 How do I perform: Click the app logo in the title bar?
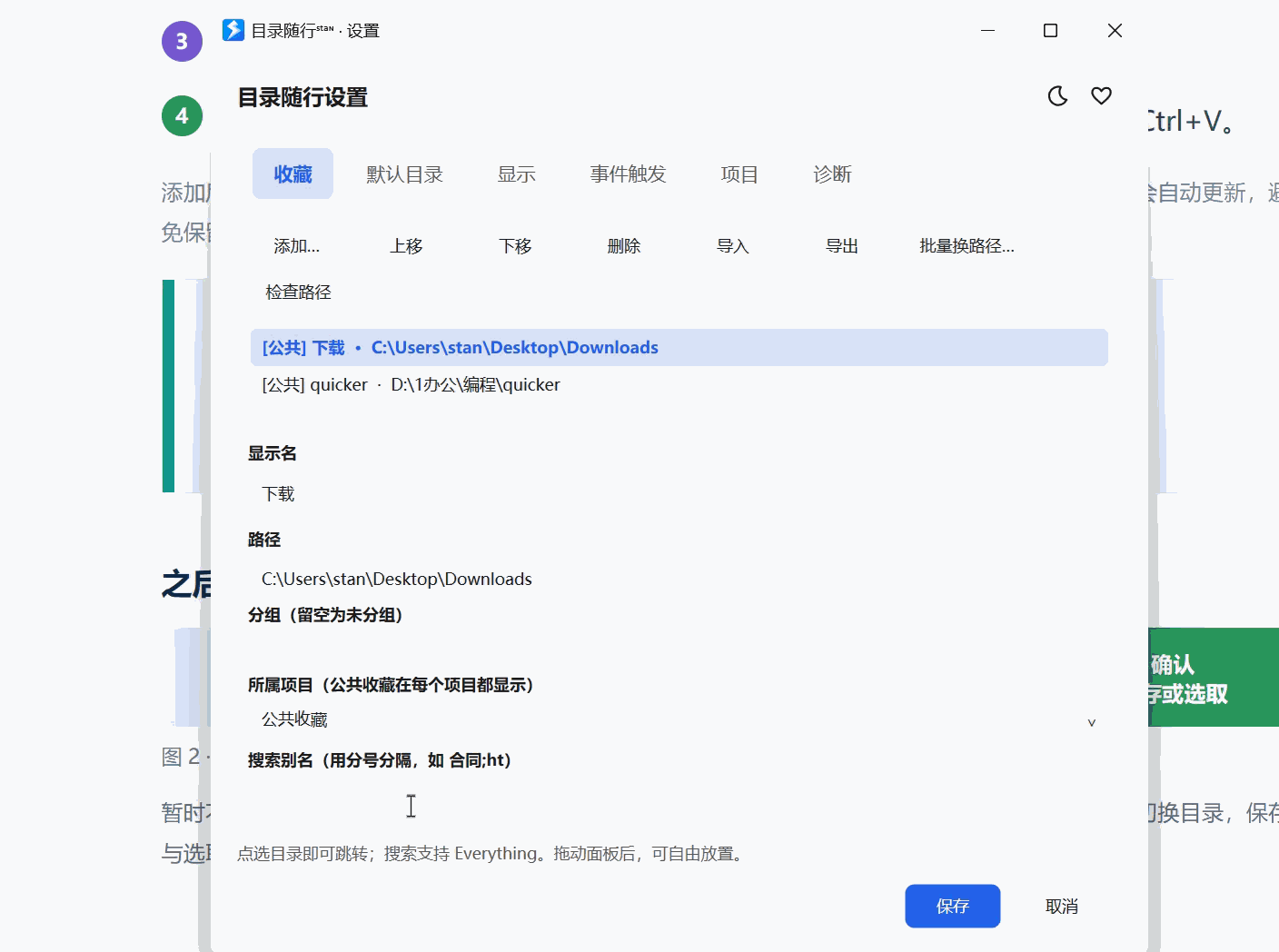click(233, 30)
